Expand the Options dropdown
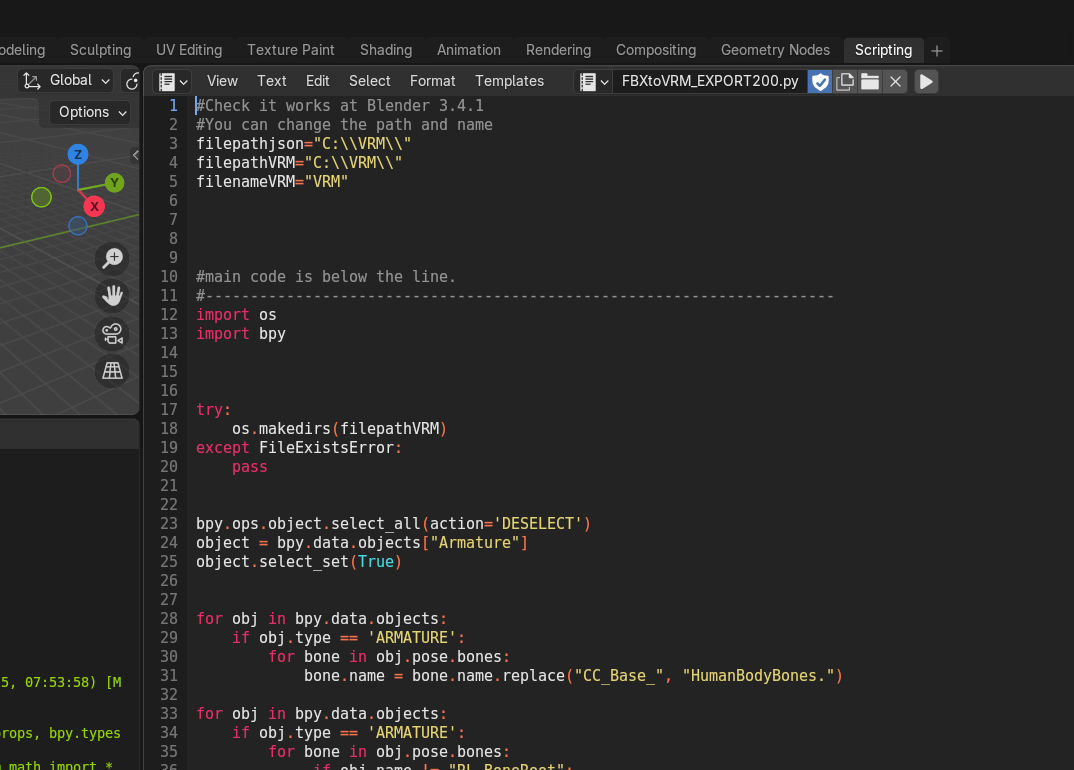This screenshot has height=770, width=1074. [x=92, y=112]
